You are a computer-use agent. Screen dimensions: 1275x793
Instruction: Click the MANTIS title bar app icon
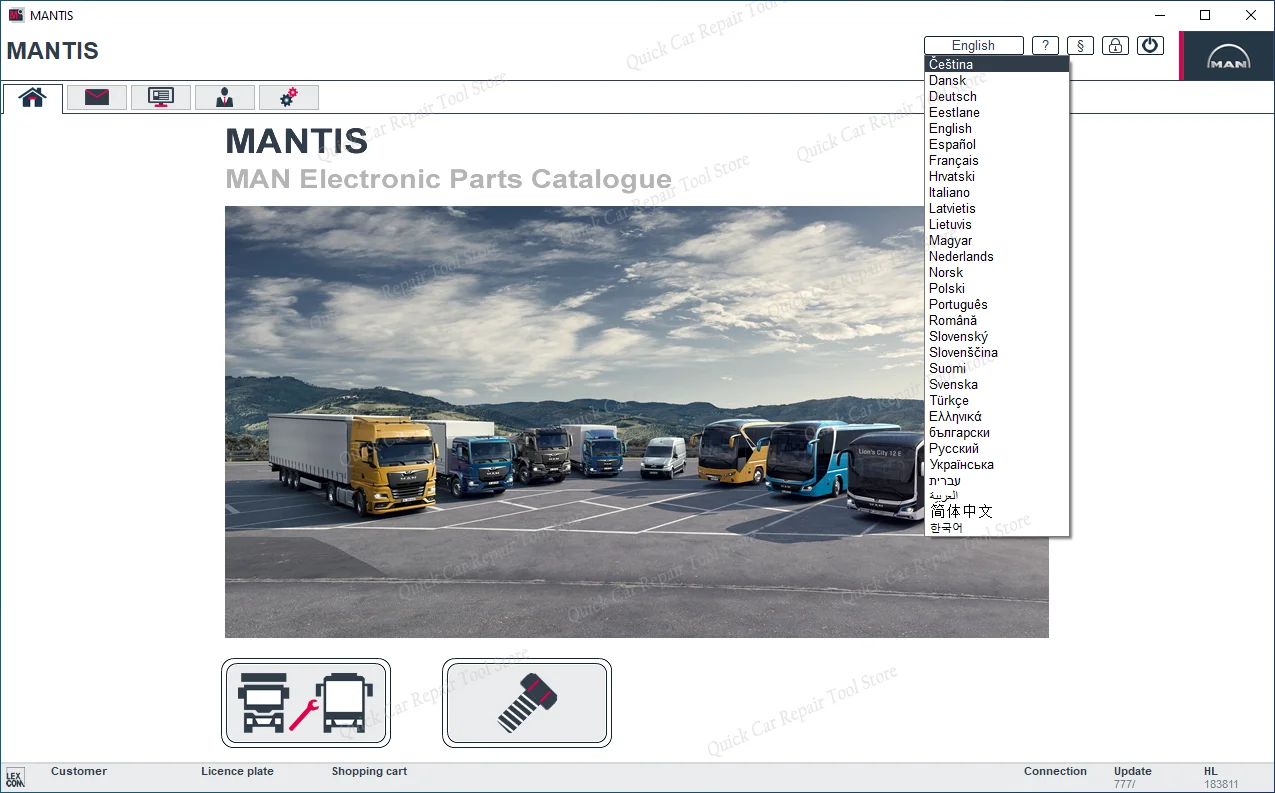16,15
